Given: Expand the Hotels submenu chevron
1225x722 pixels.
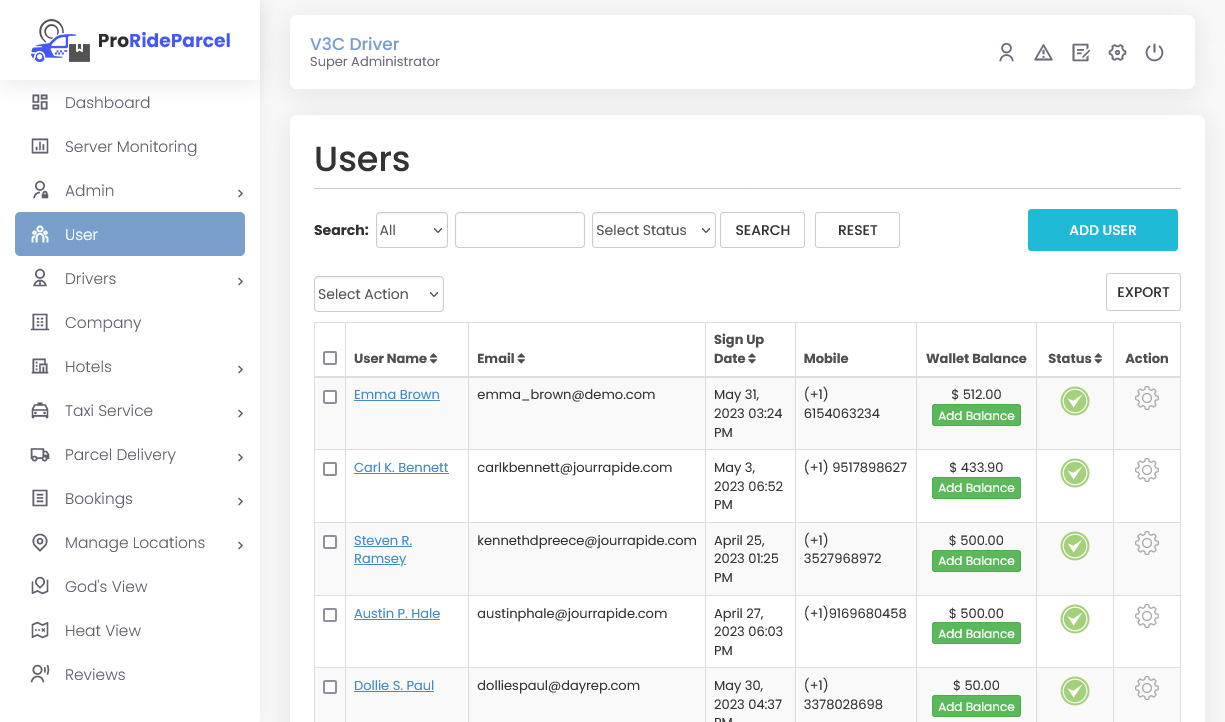Looking at the screenshot, I should click(240, 369).
